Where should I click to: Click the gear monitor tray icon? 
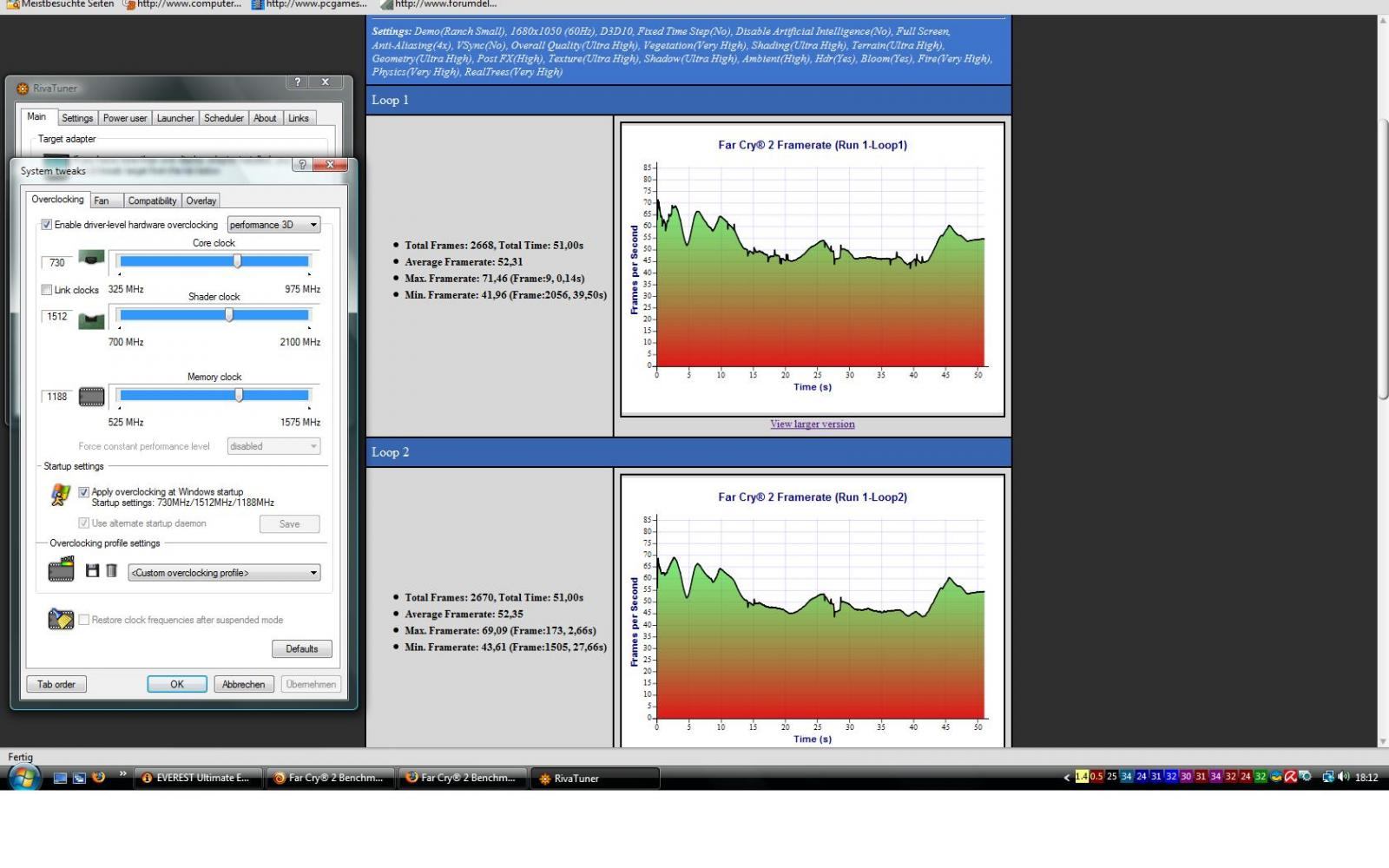click(x=1305, y=777)
